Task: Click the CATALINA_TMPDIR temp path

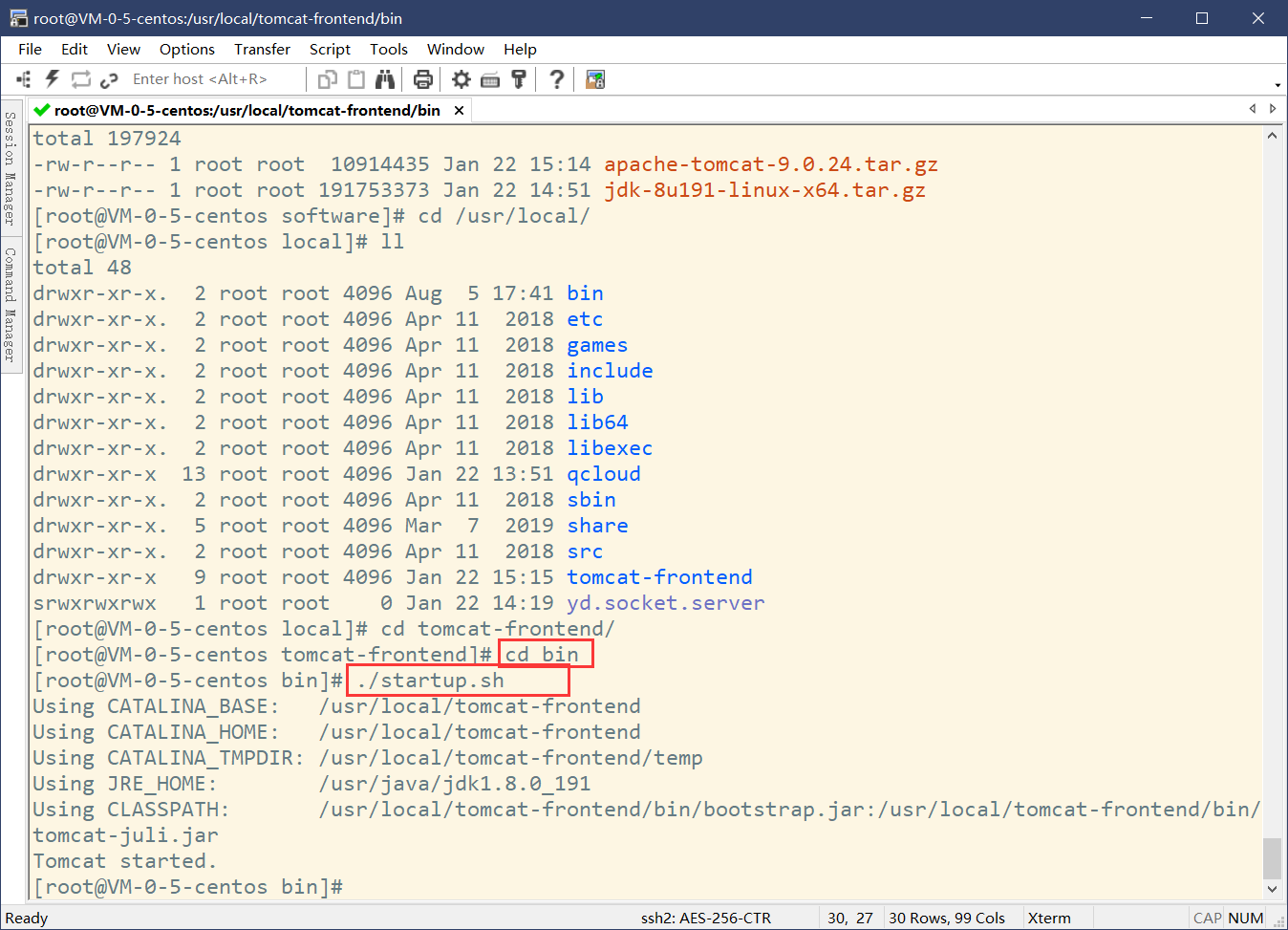Action: tap(511, 758)
